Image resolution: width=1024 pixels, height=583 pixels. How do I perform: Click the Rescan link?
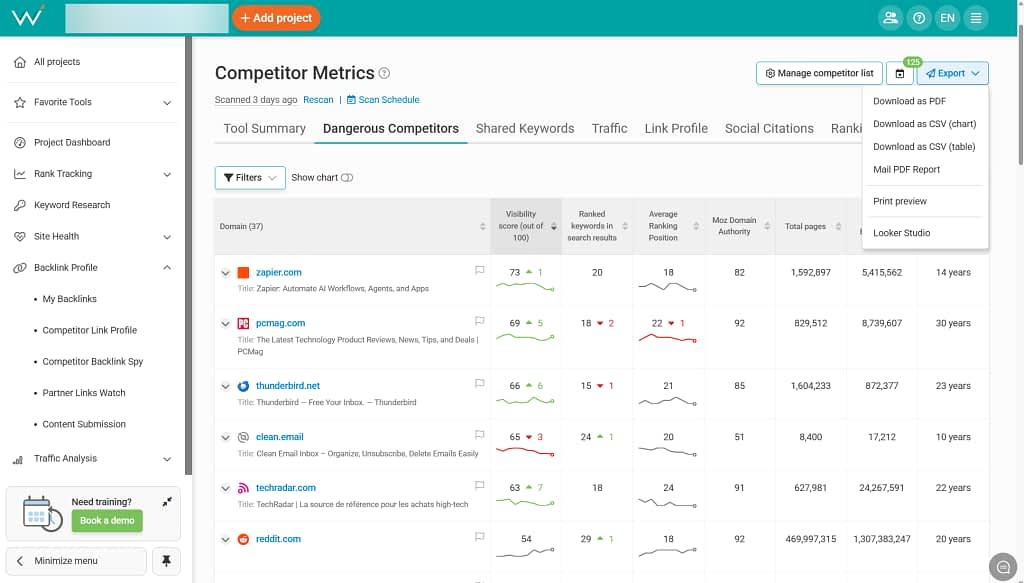pyautogui.click(x=318, y=100)
